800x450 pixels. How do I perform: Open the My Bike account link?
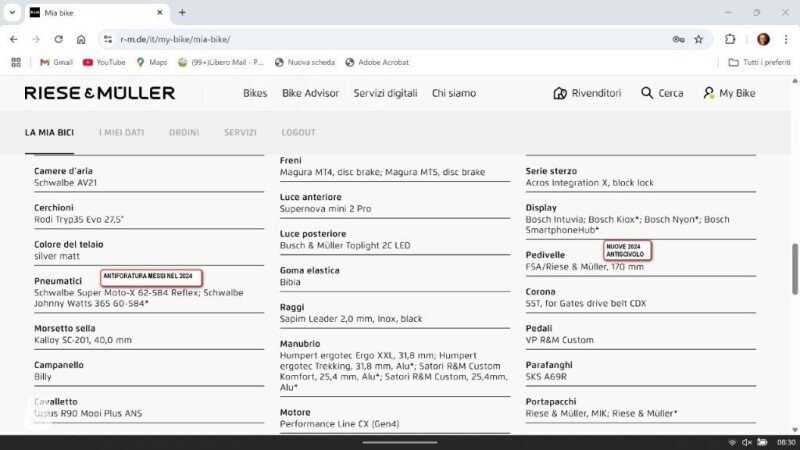[729, 93]
